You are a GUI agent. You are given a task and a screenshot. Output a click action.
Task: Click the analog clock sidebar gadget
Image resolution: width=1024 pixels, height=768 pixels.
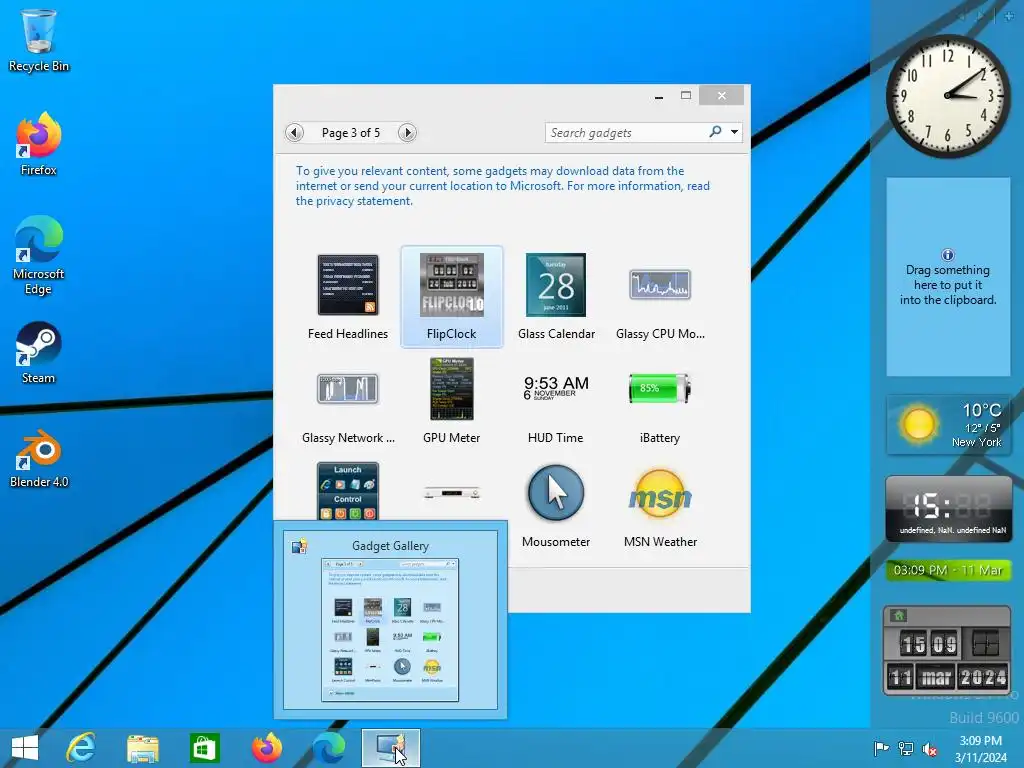(x=948, y=95)
